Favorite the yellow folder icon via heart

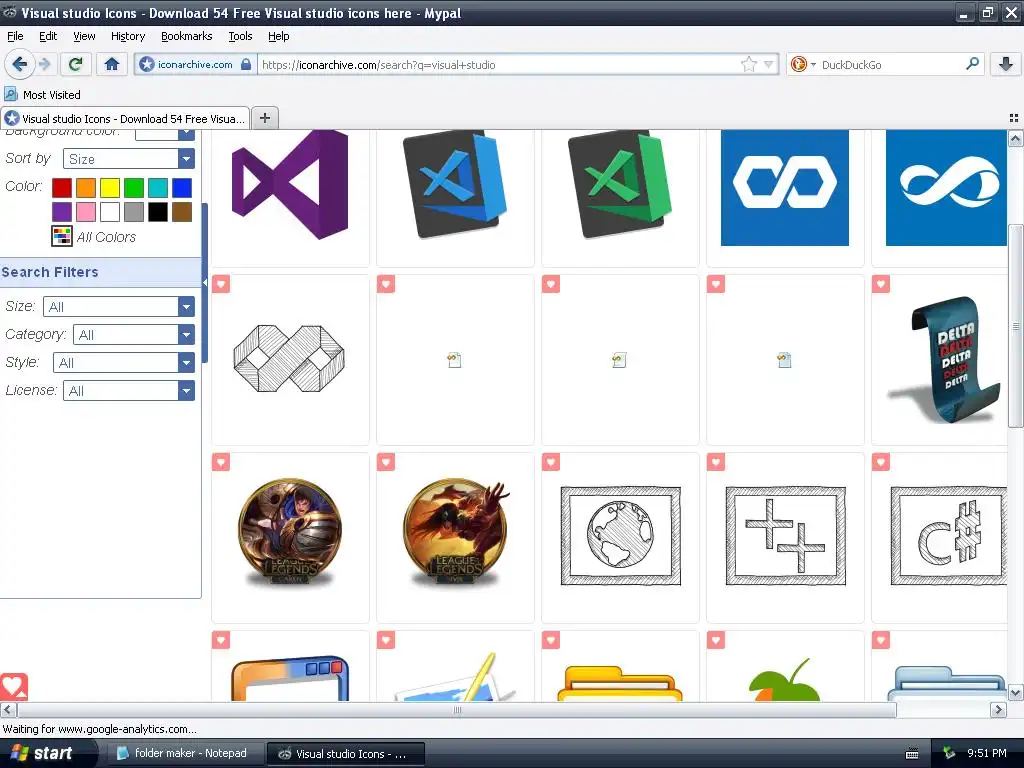pos(551,640)
